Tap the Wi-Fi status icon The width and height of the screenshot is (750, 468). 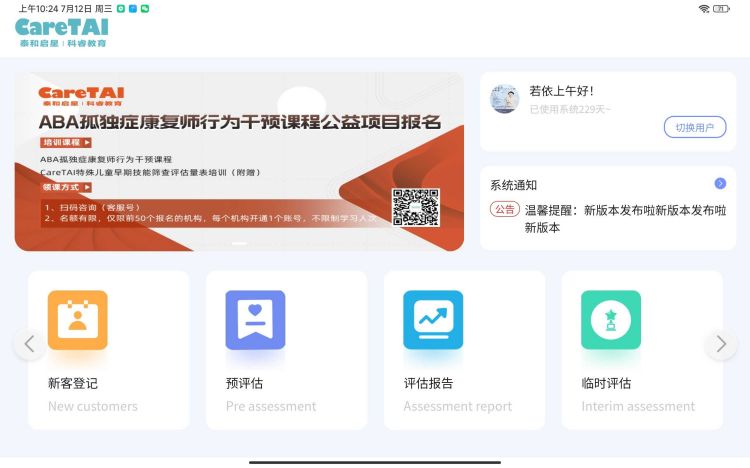point(704,9)
